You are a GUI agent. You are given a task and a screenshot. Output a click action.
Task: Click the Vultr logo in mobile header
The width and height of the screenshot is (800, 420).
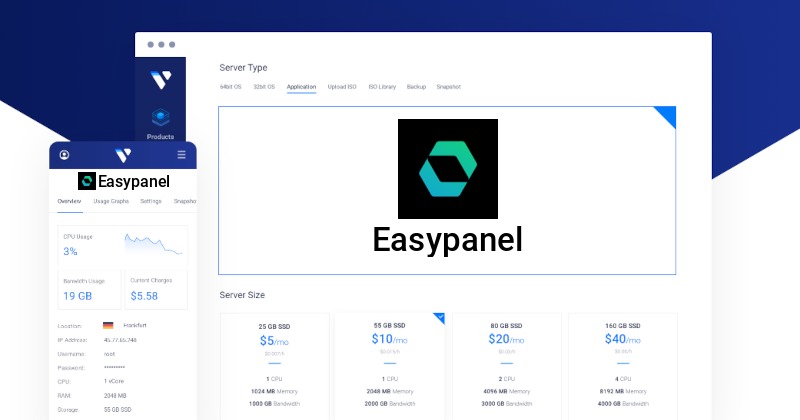123,155
